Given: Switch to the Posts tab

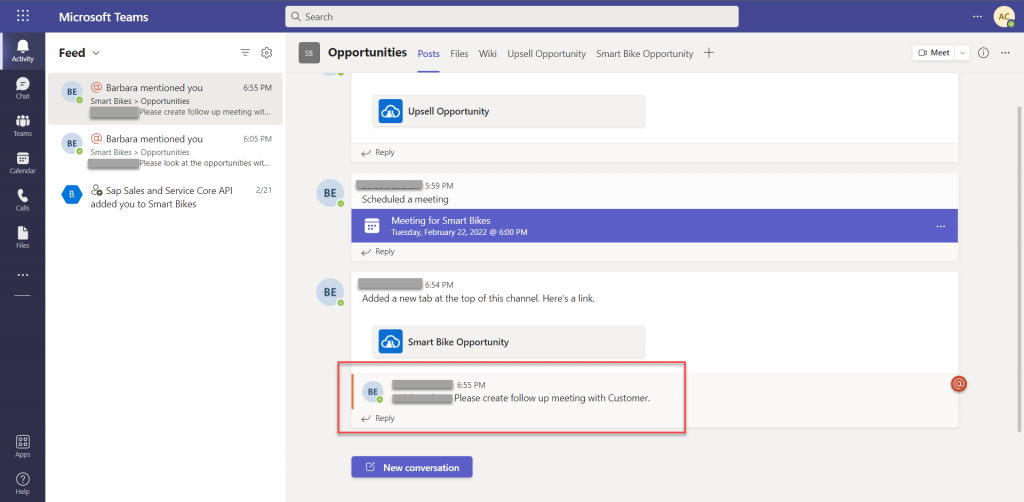Looking at the screenshot, I should tap(428, 54).
